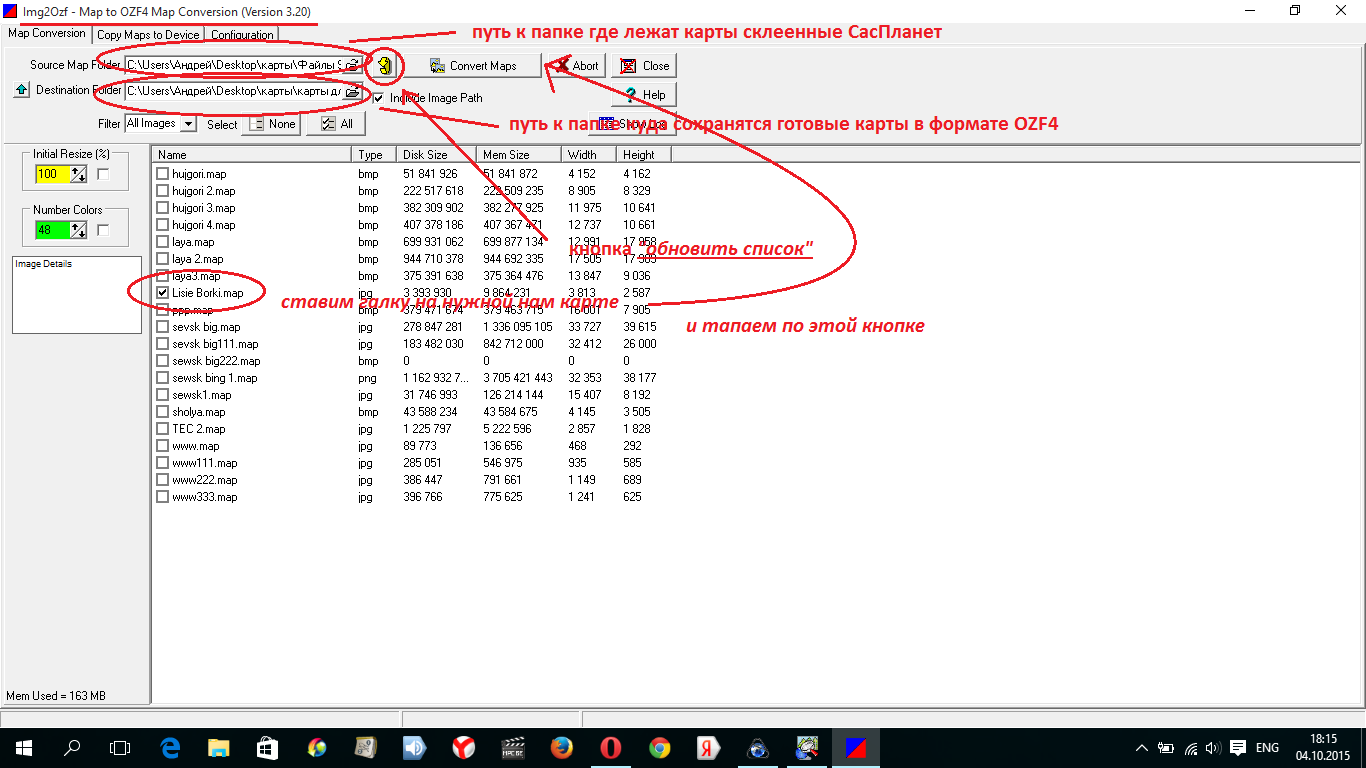Click the Convert Maps button
The image size is (1366, 768).
473,66
